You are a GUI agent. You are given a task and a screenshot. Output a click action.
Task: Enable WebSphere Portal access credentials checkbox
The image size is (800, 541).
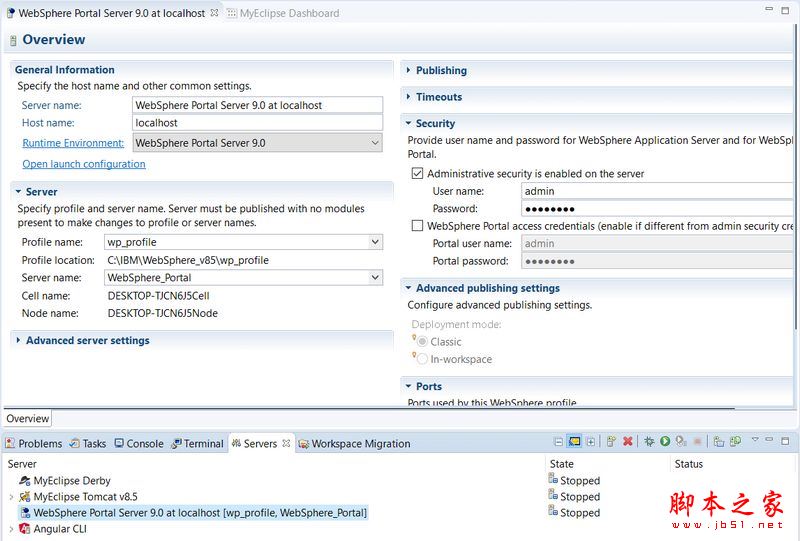(417, 226)
